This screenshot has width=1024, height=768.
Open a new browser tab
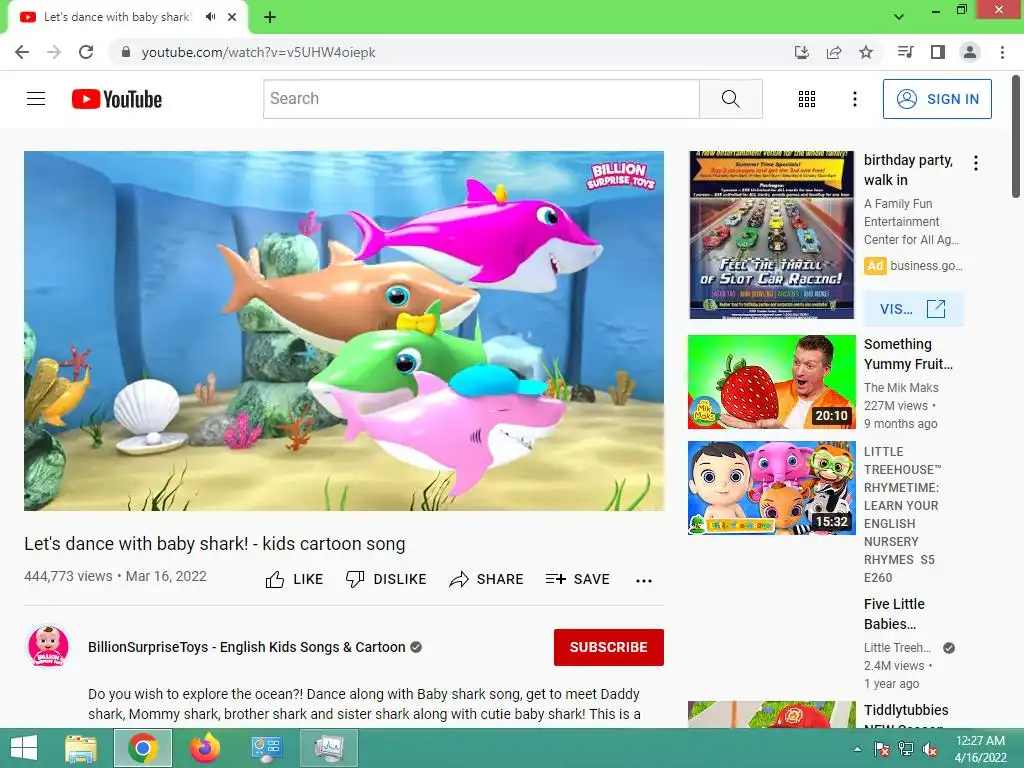point(270,17)
